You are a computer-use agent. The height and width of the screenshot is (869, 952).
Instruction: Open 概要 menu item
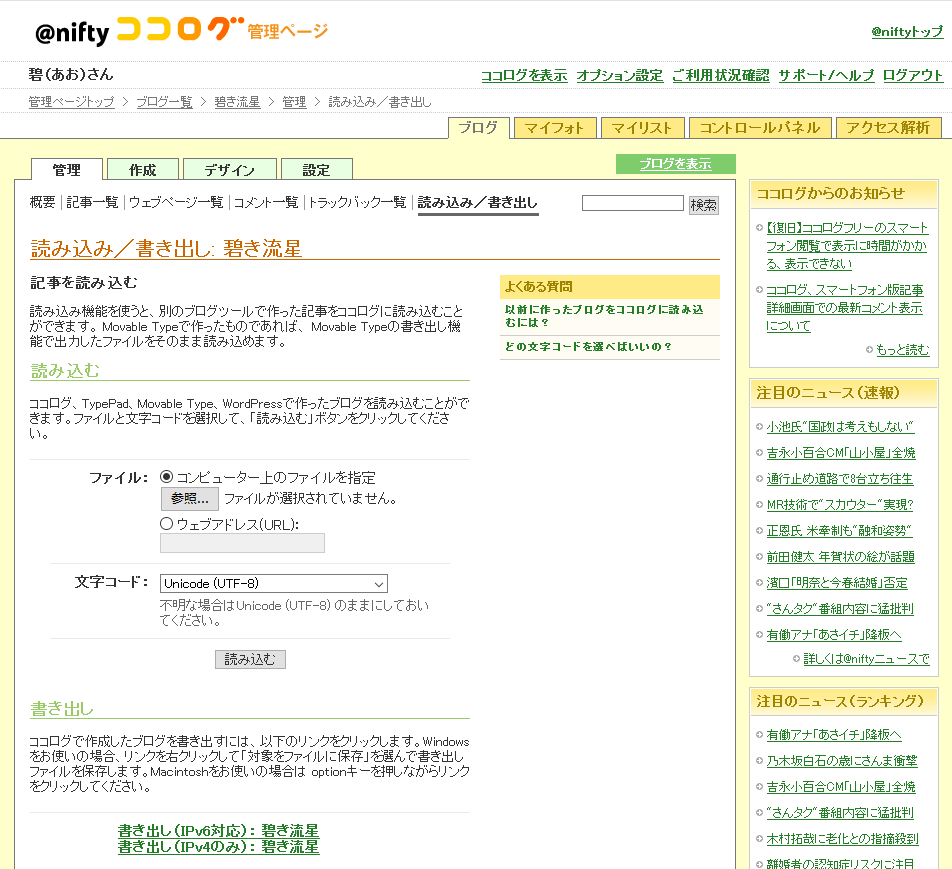pos(42,202)
